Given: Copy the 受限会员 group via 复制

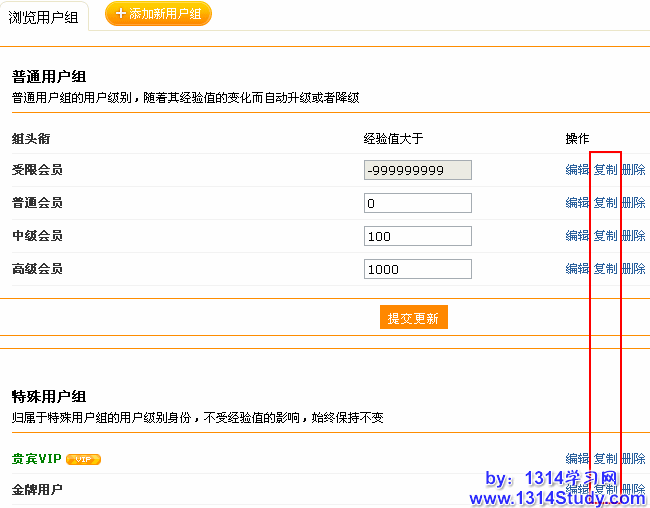Looking at the screenshot, I should 605,170.
